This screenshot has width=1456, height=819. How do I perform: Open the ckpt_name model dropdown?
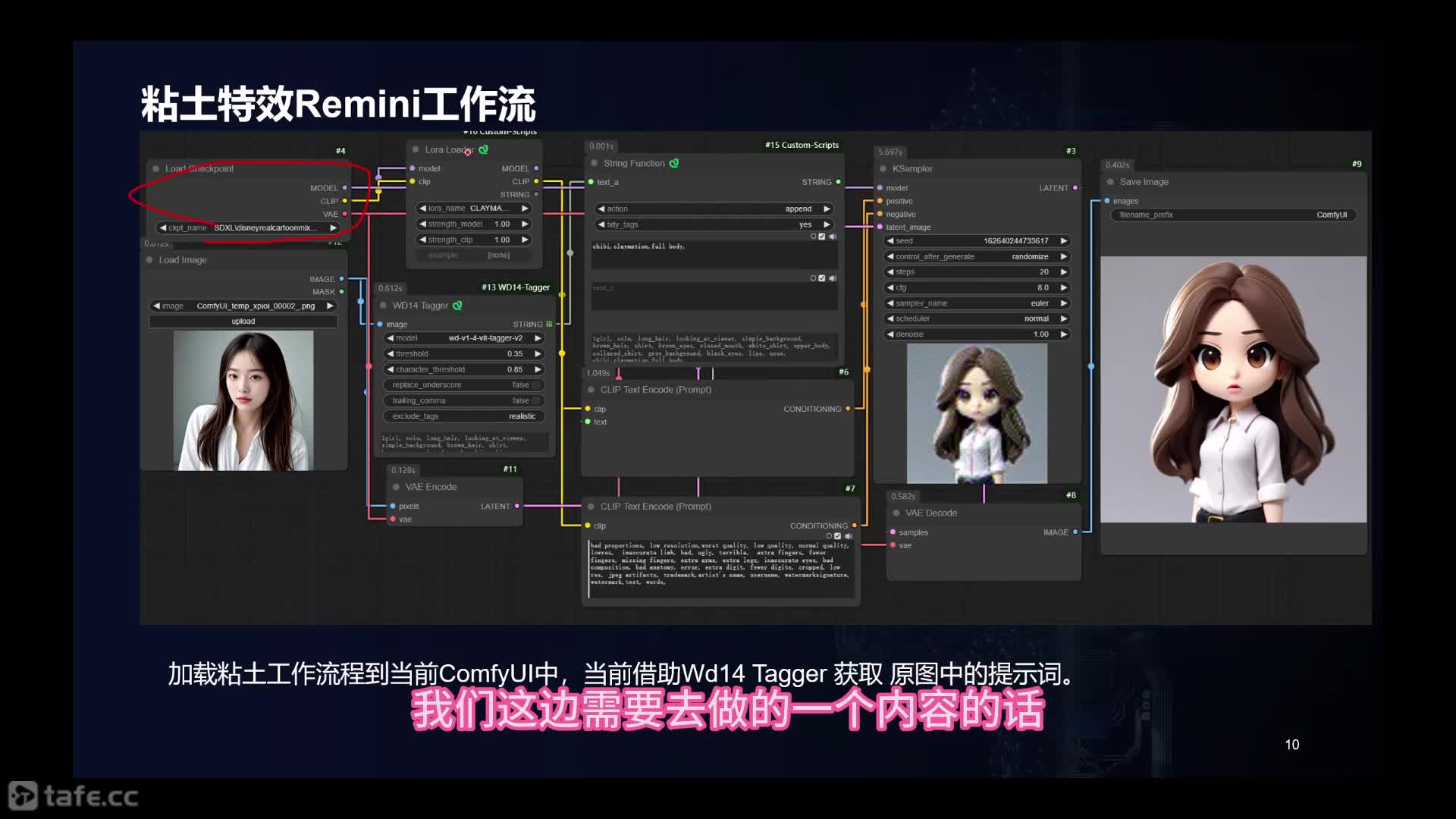[x=247, y=228]
